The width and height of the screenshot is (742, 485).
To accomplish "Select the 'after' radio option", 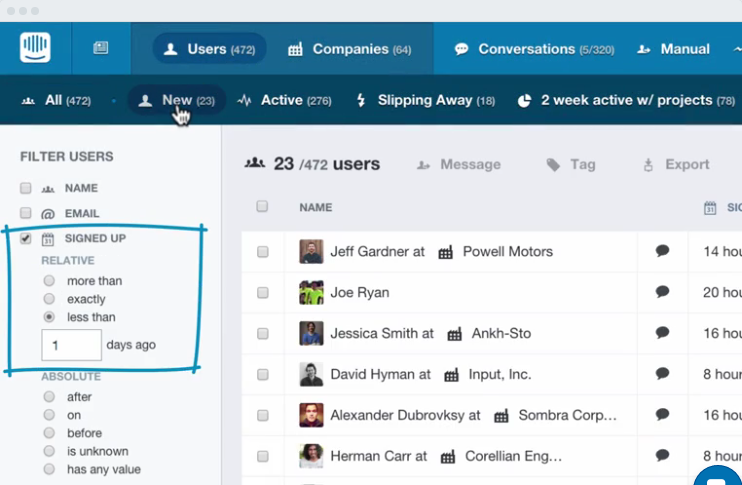I will click(x=49, y=397).
